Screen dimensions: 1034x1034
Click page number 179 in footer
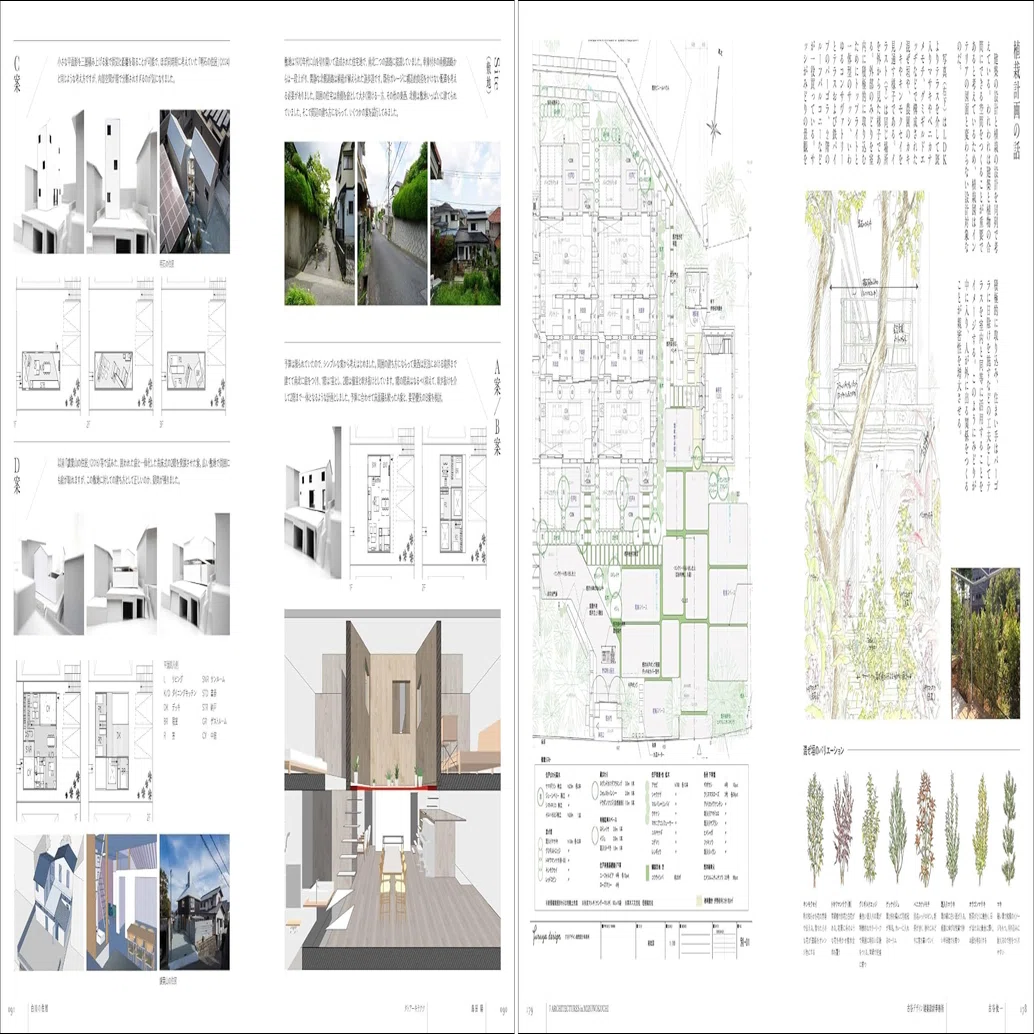click(x=530, y=1009)
